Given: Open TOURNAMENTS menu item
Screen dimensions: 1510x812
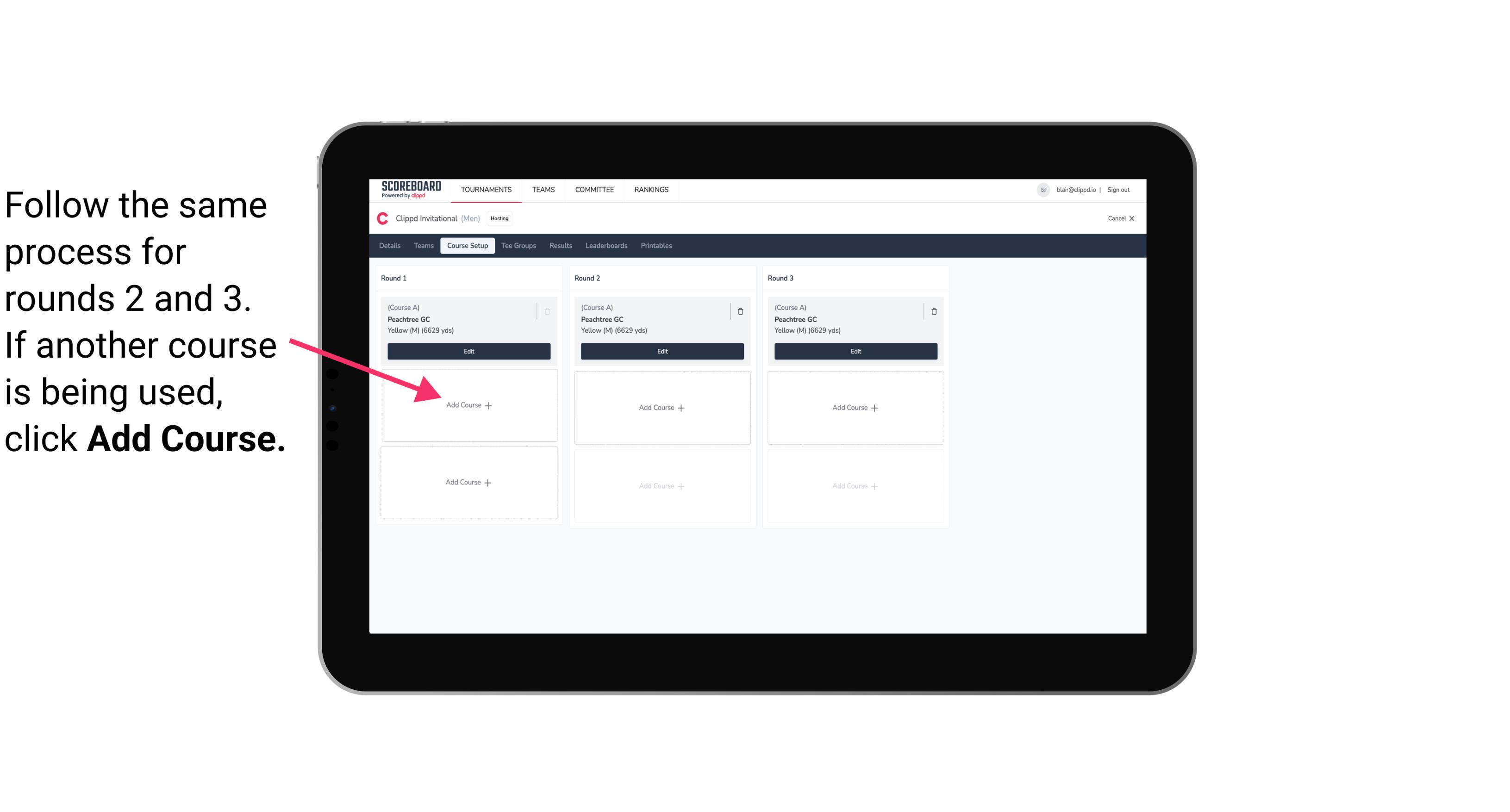Looking at the screenshot, I should tap(487, 189).
